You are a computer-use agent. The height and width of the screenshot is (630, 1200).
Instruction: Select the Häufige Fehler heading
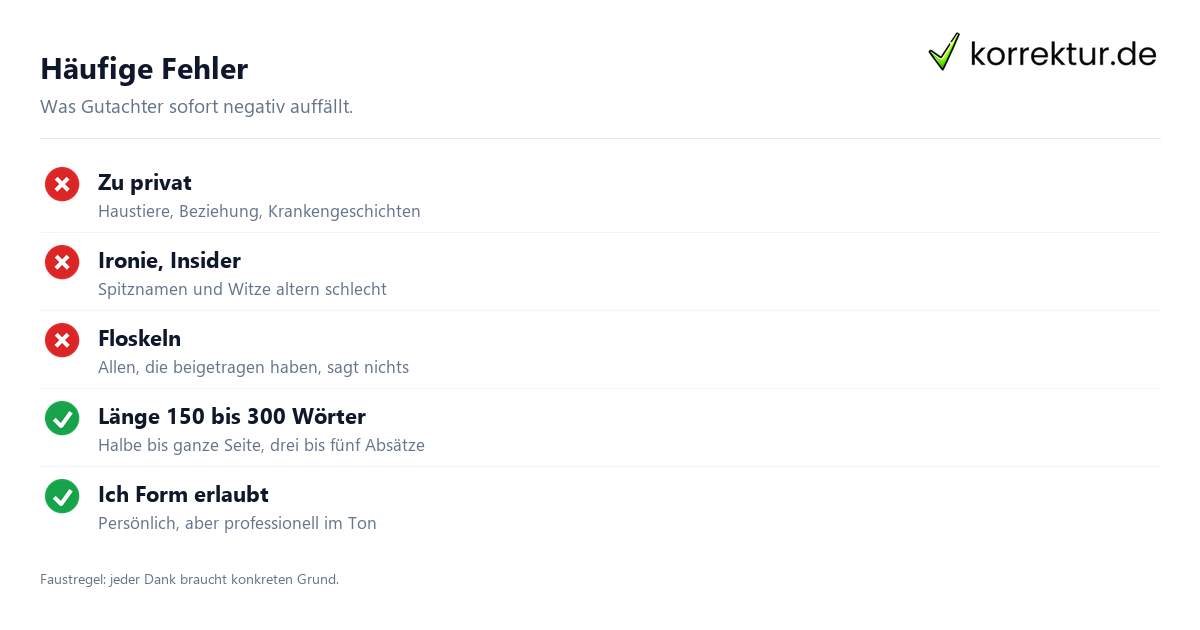[x=144, y=69]
